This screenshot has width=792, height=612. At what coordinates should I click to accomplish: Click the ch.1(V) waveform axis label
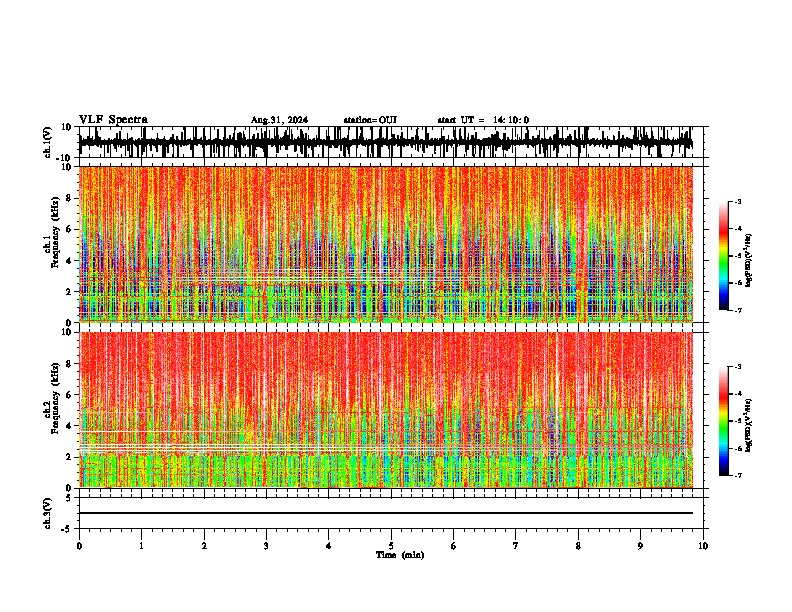(x=48, y=142)
